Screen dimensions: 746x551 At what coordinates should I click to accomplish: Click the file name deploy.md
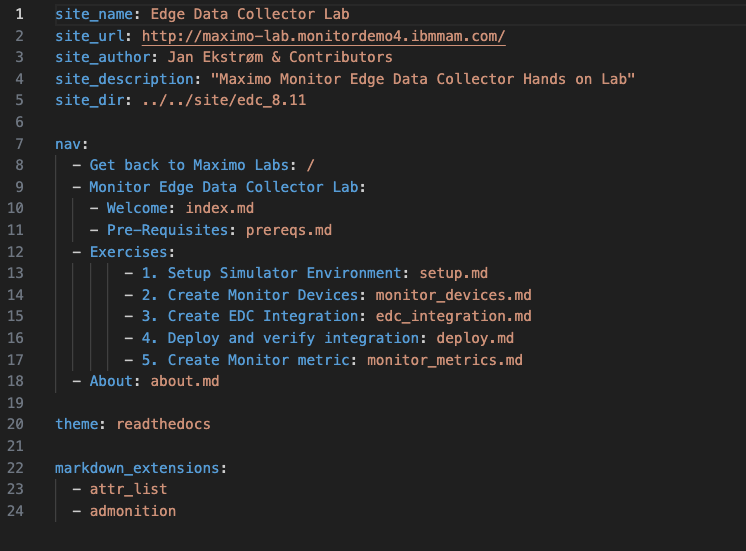pyautogui.click(x=475, y=338)
